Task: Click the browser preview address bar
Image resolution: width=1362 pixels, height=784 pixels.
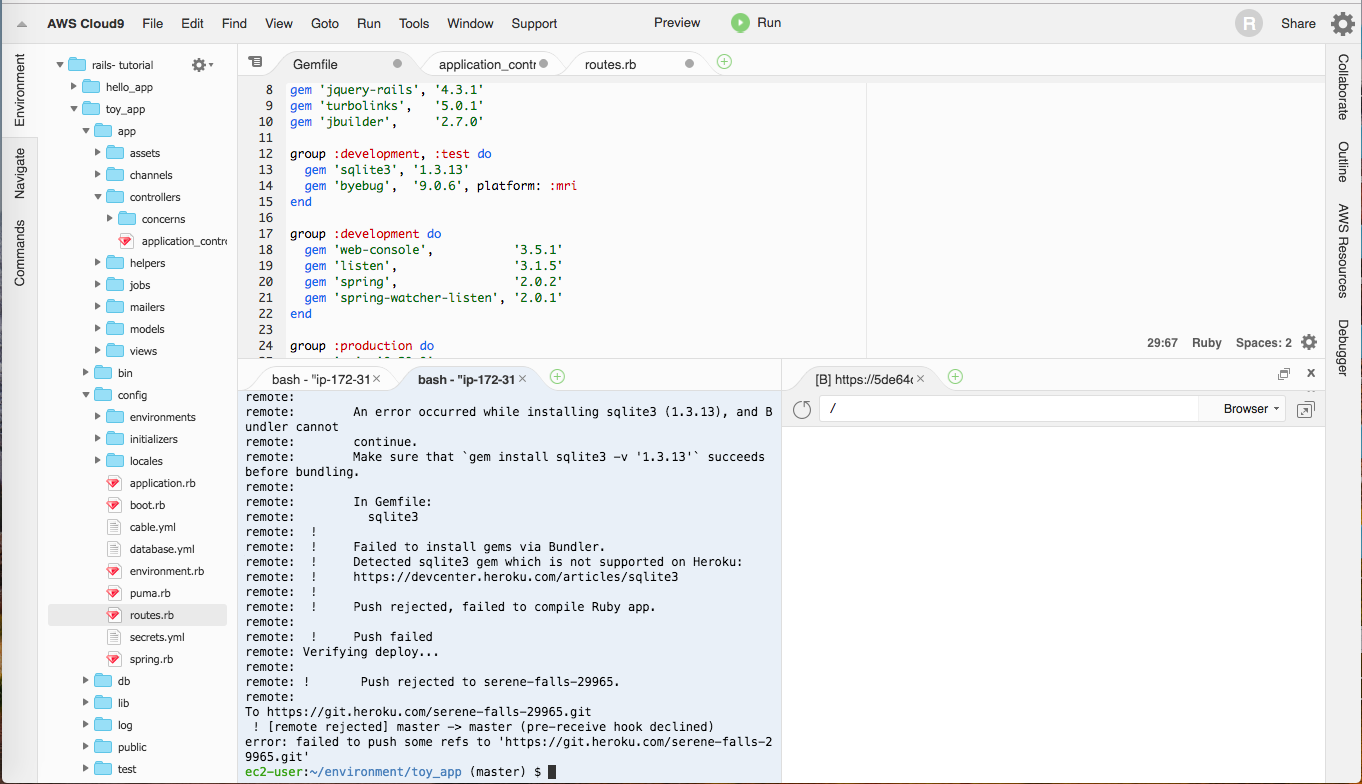Action: [x=1000, y=408]
